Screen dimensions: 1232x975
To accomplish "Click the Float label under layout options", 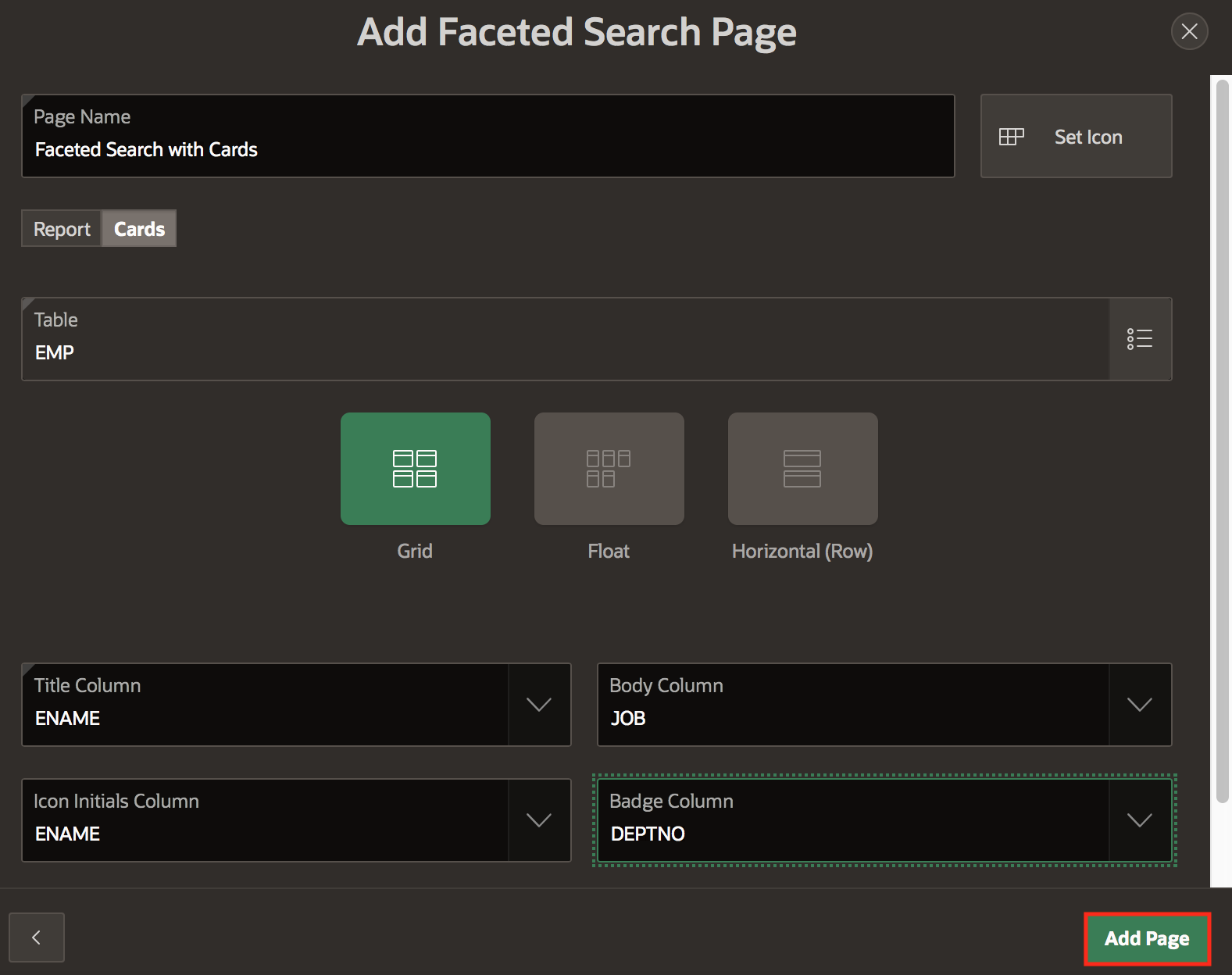I will [609, 551].
